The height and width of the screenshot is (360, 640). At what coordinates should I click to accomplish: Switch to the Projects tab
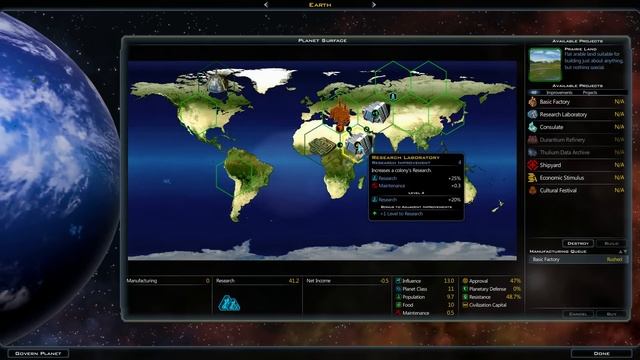coord(590,93)
